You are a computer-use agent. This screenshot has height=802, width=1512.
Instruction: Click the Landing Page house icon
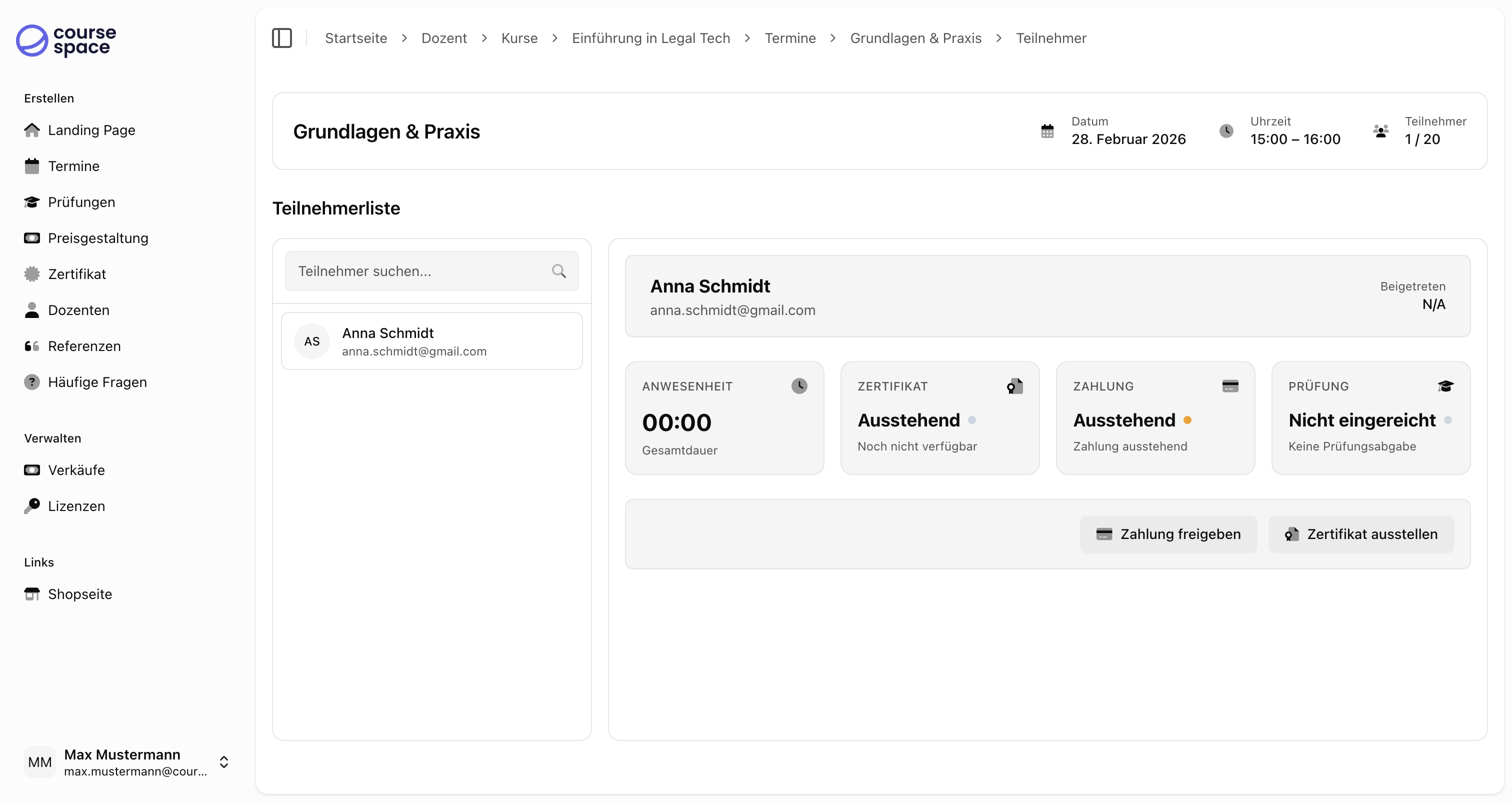coord(31,130)
